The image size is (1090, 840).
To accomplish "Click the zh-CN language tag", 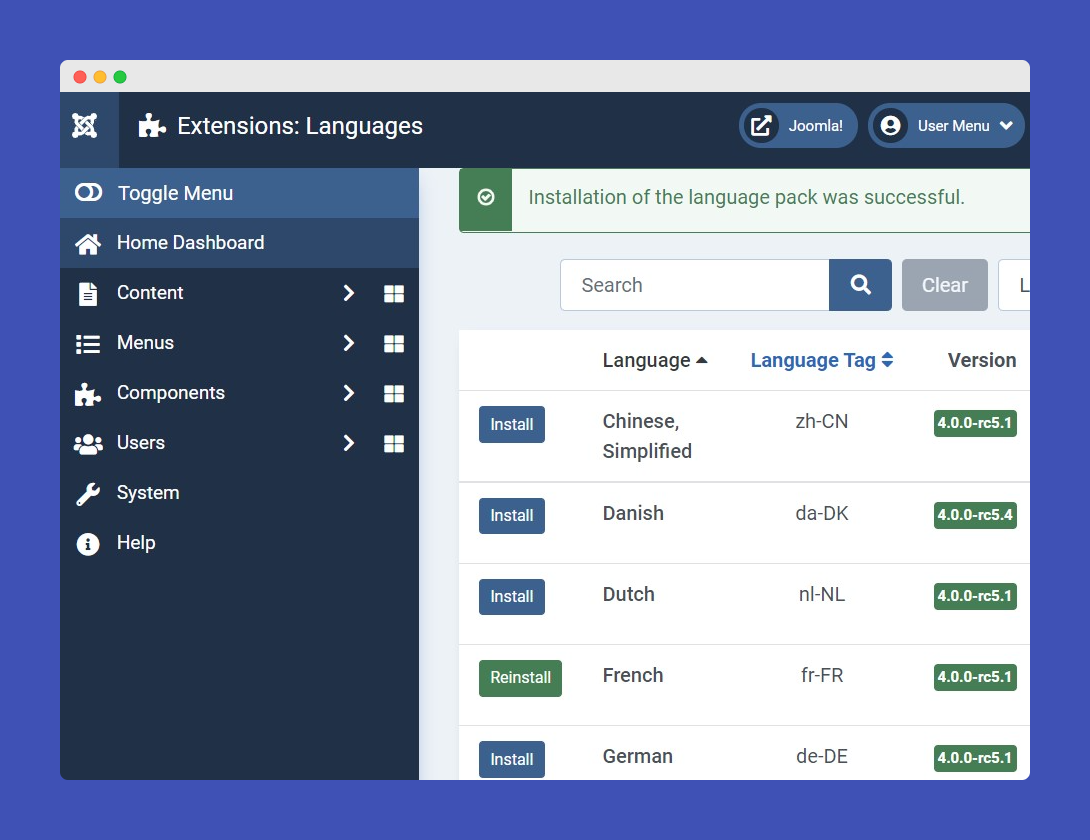I will pyautogui.click(x=822, y=421).
